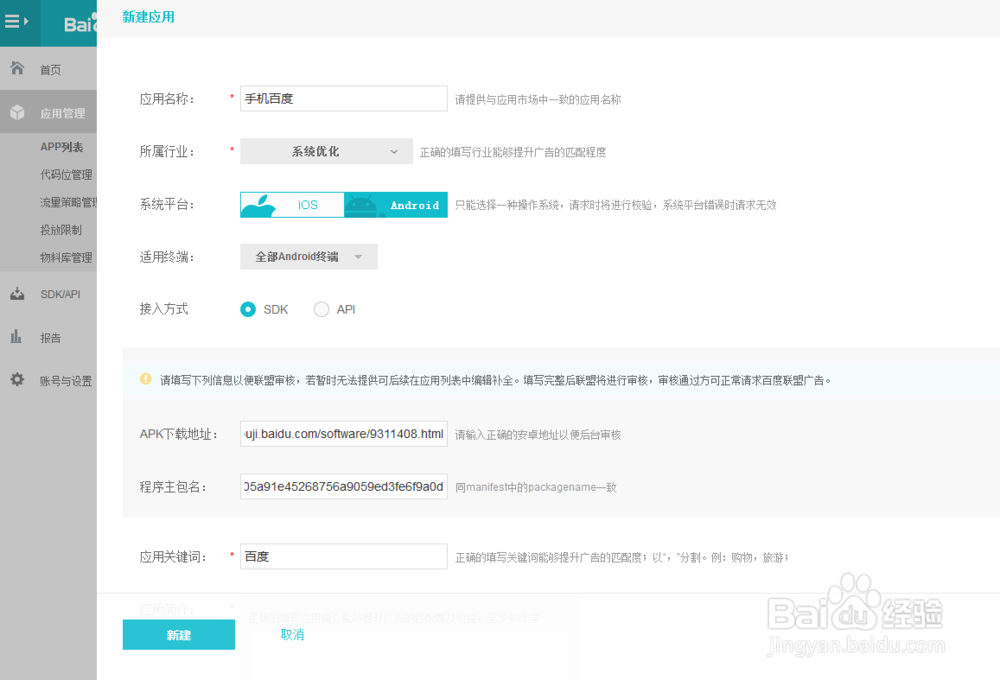Select the SDK radio button for 接入方式
Viewport: 1000px width, 680px height.
point(247,309)
